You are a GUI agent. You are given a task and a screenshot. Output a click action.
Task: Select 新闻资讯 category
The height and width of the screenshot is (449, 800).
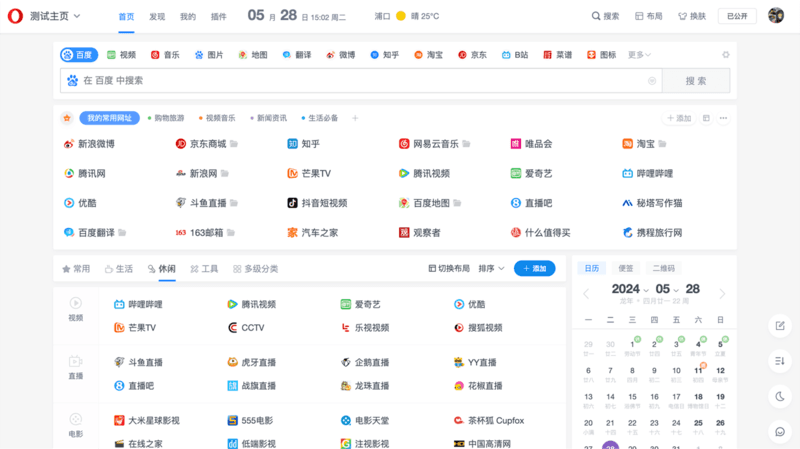pyautogui.click(x=268, y=118)
